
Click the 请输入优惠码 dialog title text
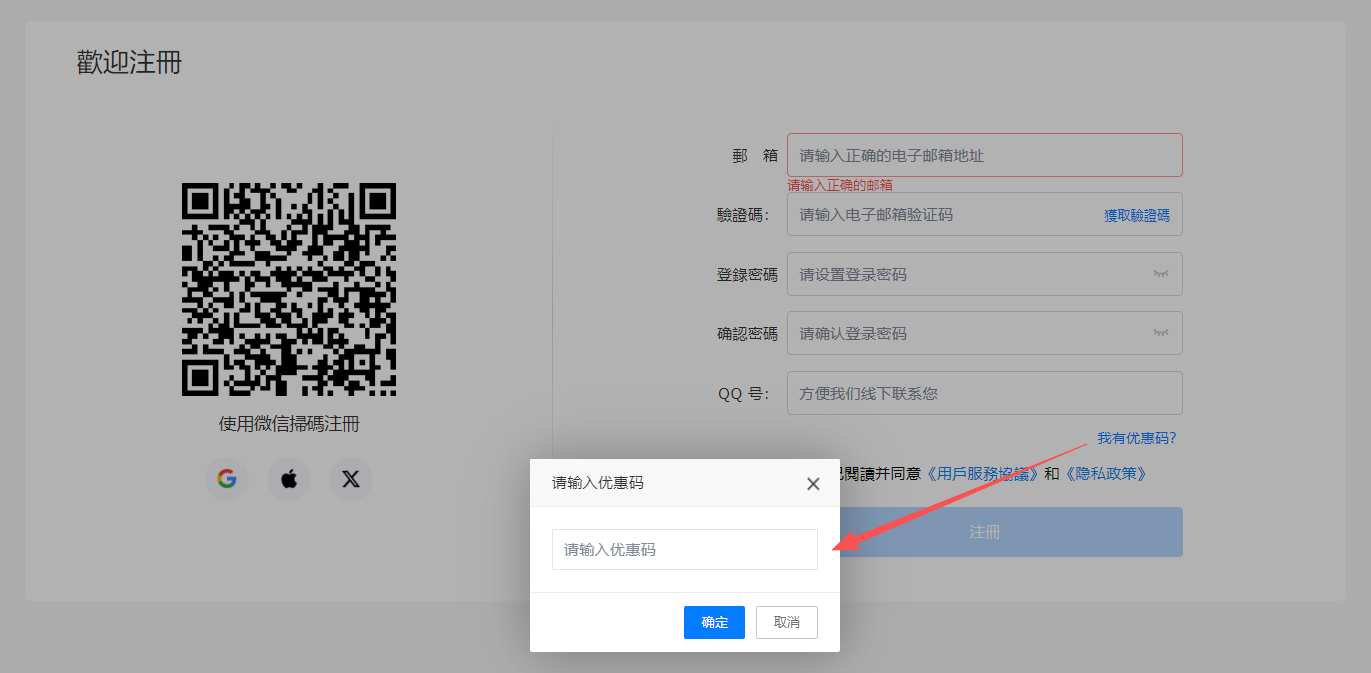click(598, 483)
